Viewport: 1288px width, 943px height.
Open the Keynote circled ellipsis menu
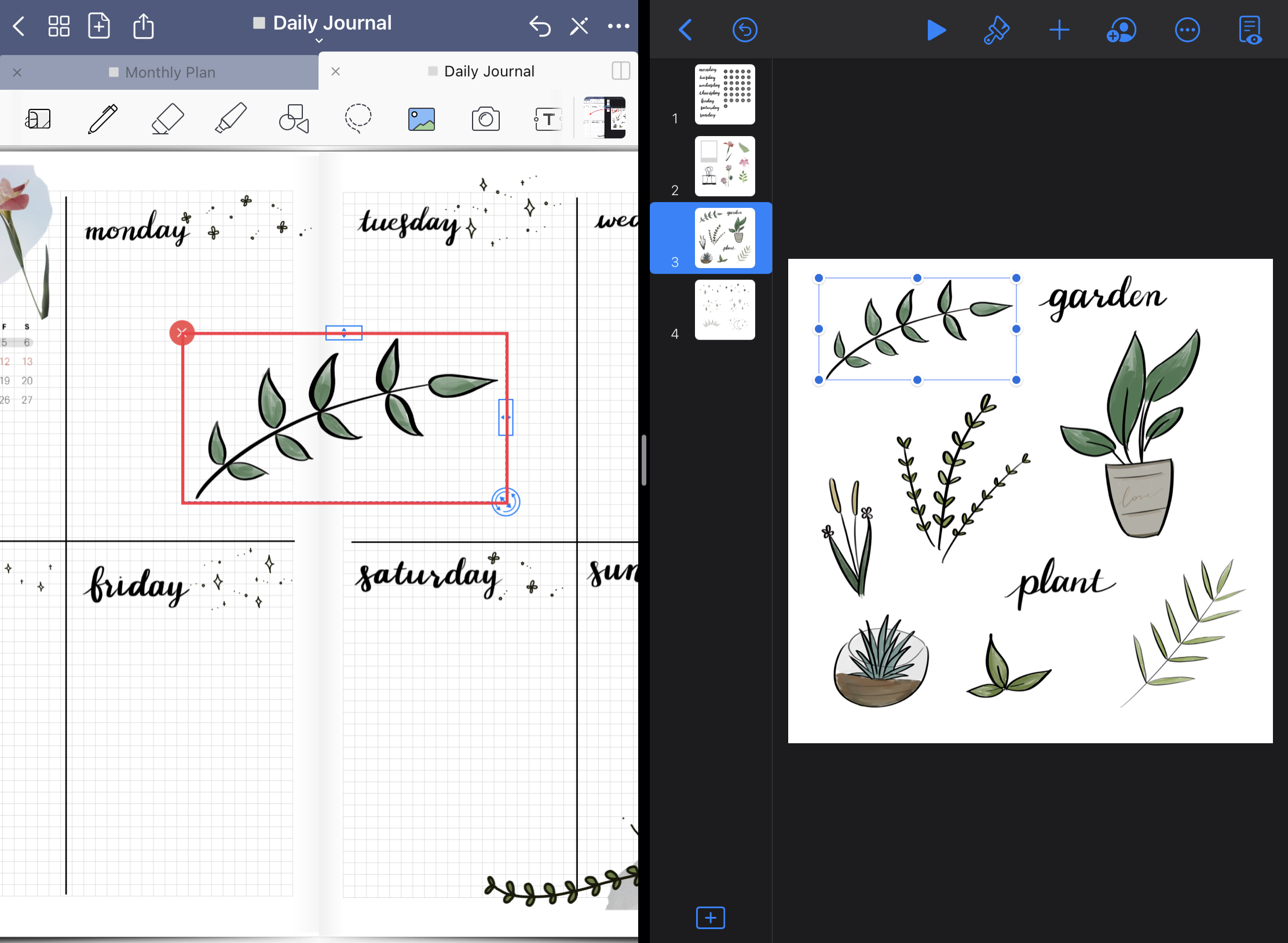tap(1187, 30)
